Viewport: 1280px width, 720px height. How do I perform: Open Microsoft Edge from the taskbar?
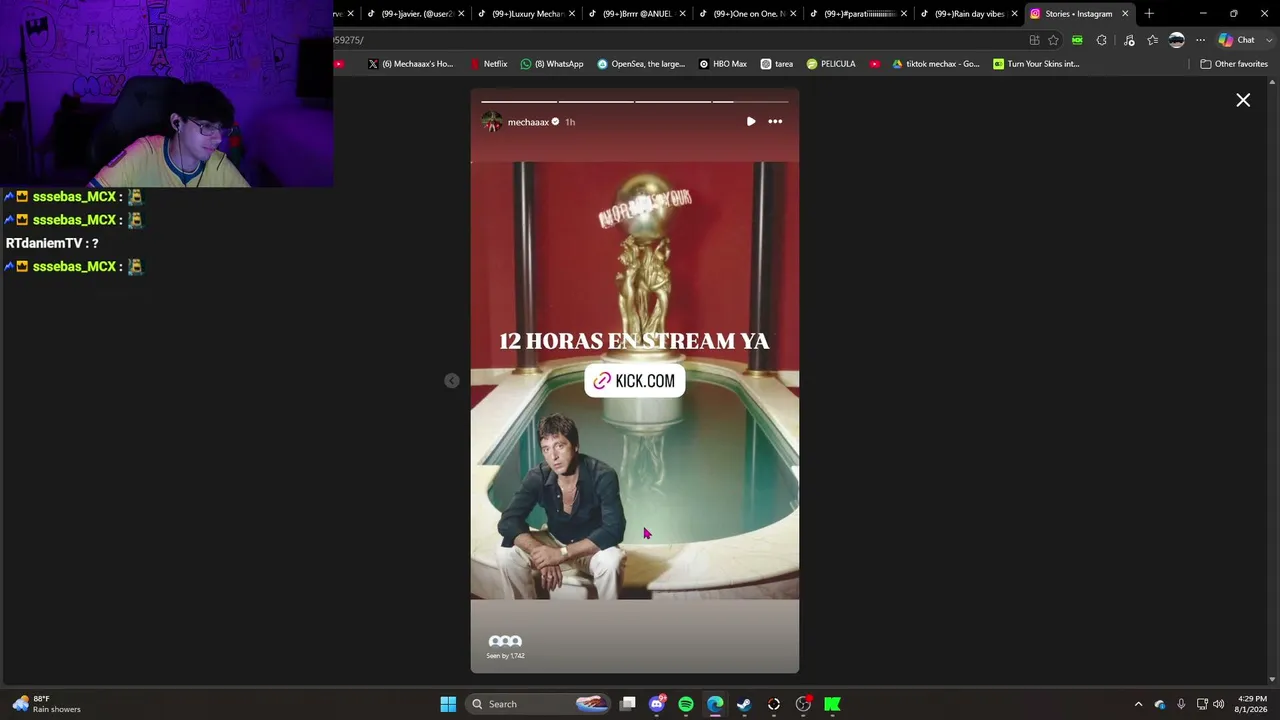pos(715,704)
